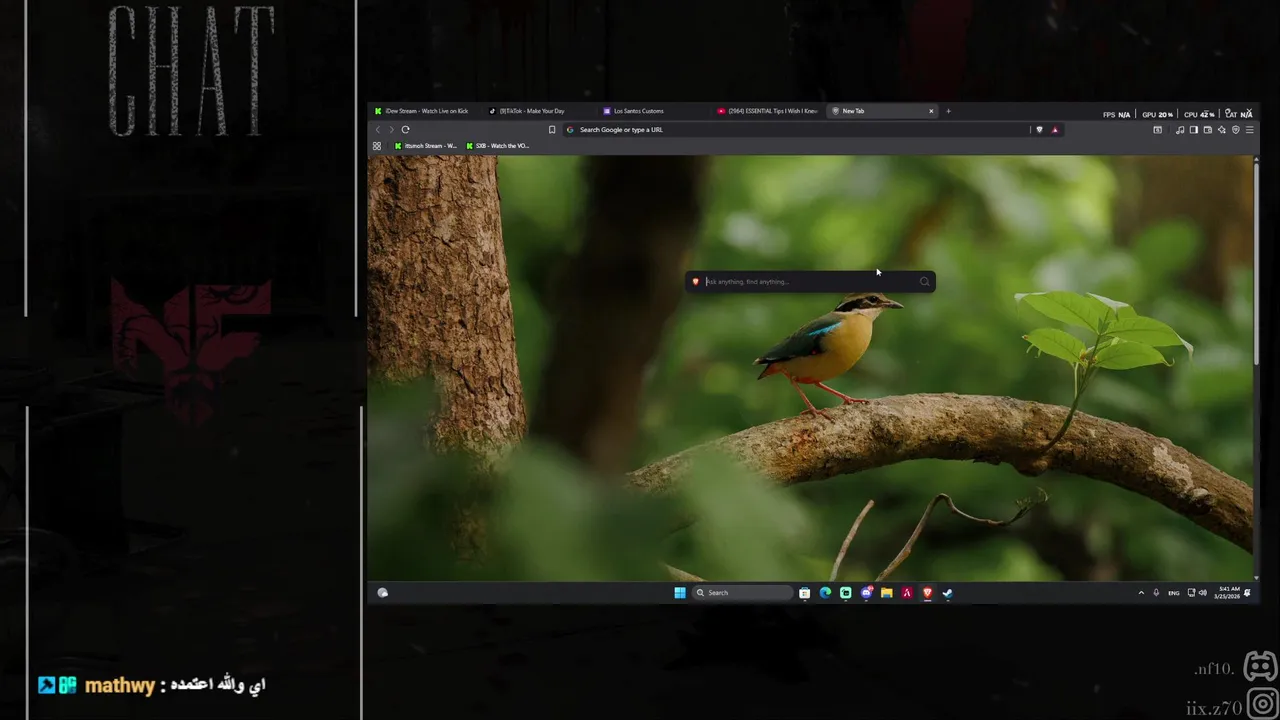Open Steam from the taskbar

coord(947,593)
